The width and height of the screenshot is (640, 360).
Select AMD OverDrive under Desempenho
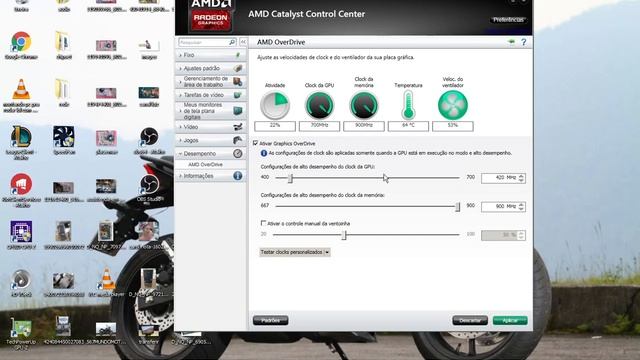click(x=205, y=164)
